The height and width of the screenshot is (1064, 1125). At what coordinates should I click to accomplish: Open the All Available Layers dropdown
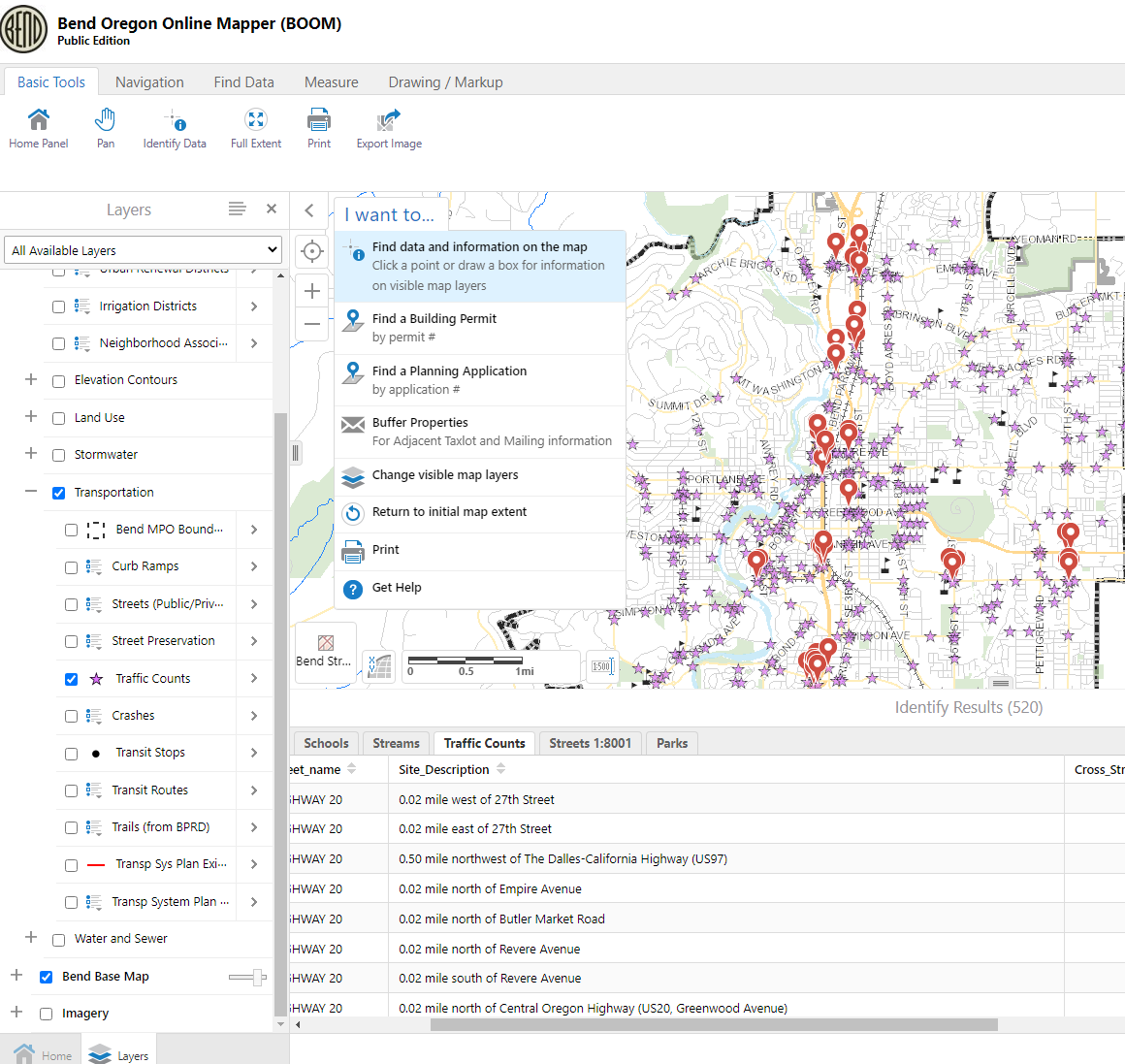point(143,250)
